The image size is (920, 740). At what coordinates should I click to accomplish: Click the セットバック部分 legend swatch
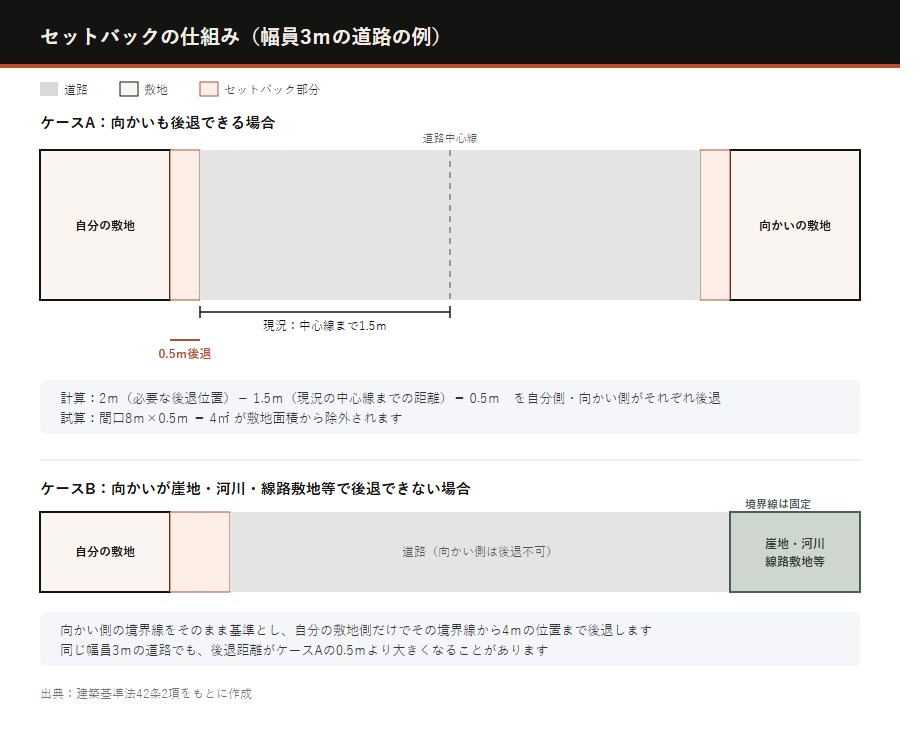(x=209, y=89)
